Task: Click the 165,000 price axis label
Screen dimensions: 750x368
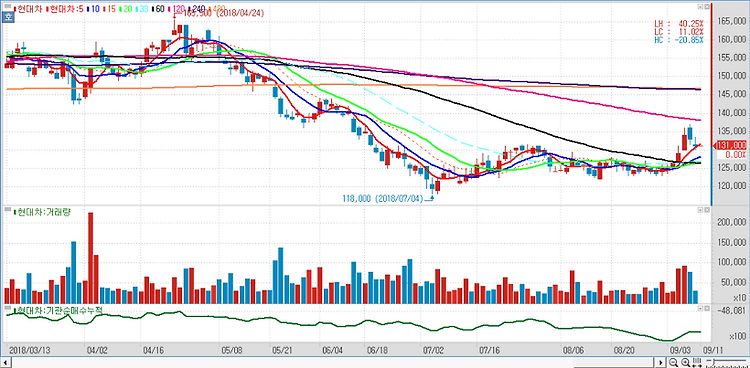Action: (731, 22)
